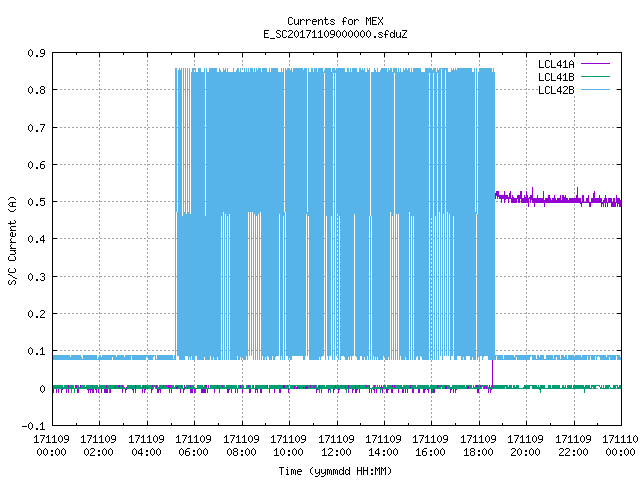
Task: Click the LCL41B legend label
Action: (556, 77)
